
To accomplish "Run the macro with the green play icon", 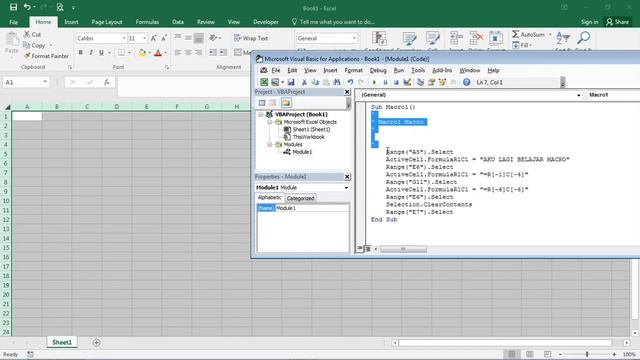I will (x=374, y=82).
